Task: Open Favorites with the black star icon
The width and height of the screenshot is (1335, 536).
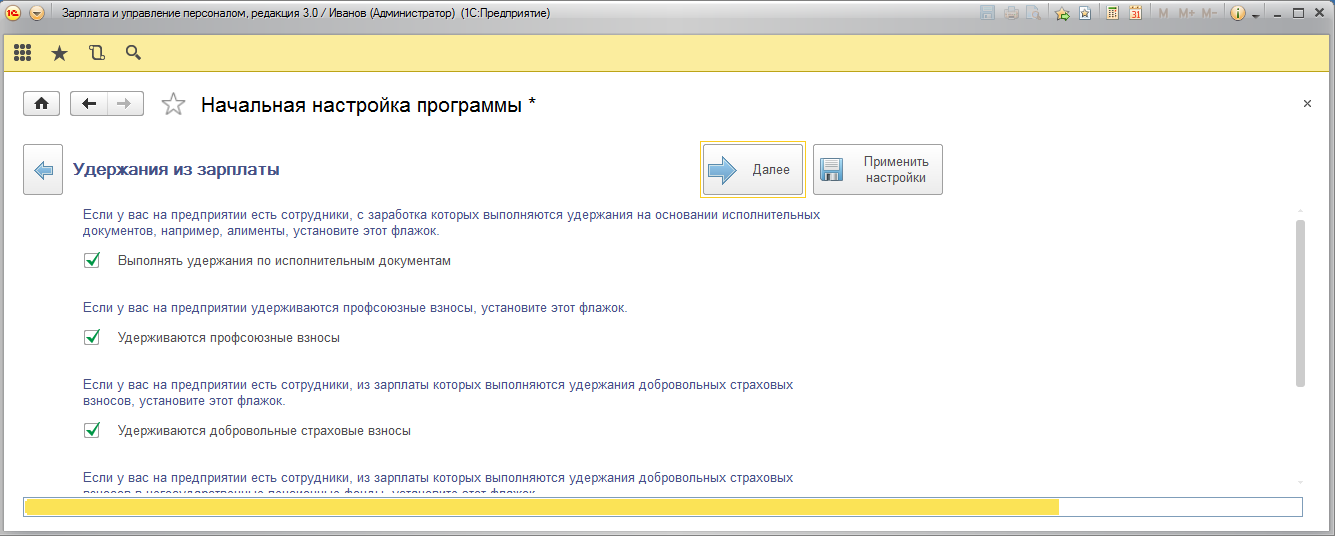Action: pyautogui.click(x=59, y=53)
